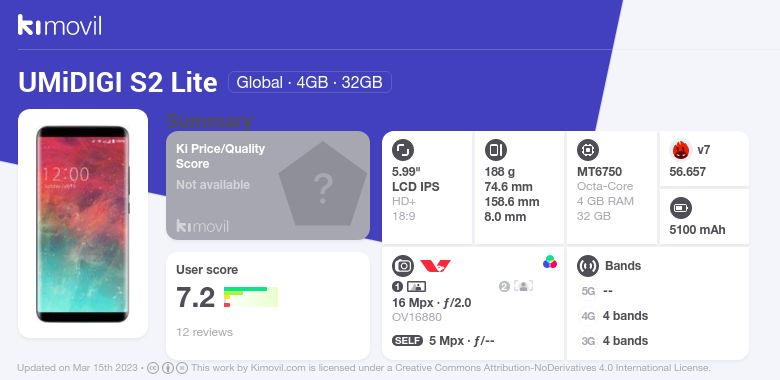Click the phone dimensions icon

[495, 150]
